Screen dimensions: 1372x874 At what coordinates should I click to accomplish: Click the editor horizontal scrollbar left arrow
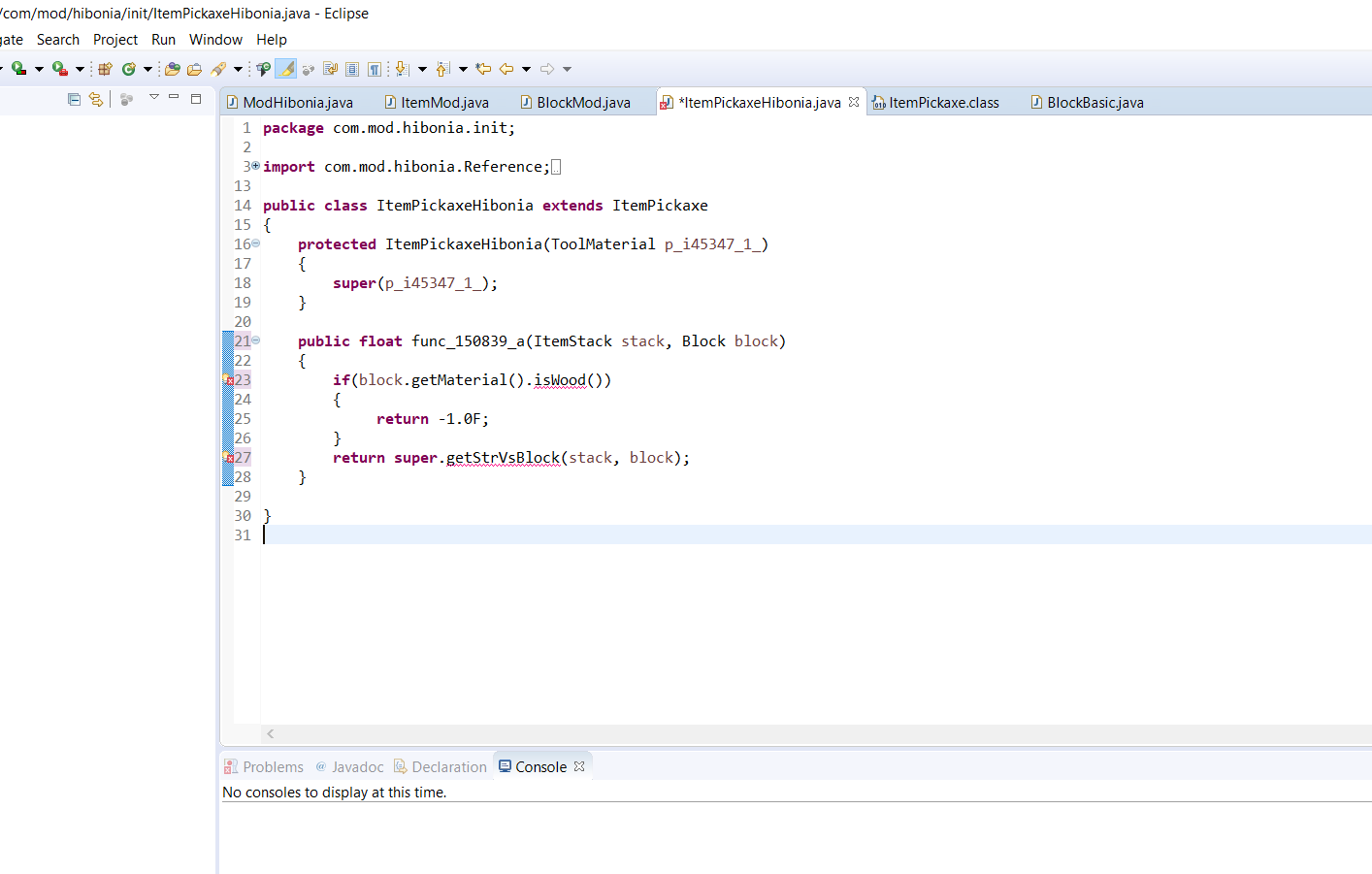[x=271, y=734]
